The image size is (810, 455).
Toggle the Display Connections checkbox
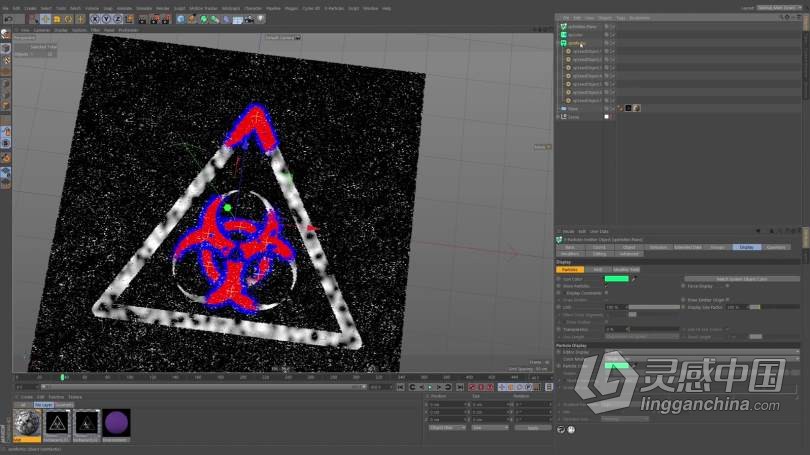pos(606,293)
